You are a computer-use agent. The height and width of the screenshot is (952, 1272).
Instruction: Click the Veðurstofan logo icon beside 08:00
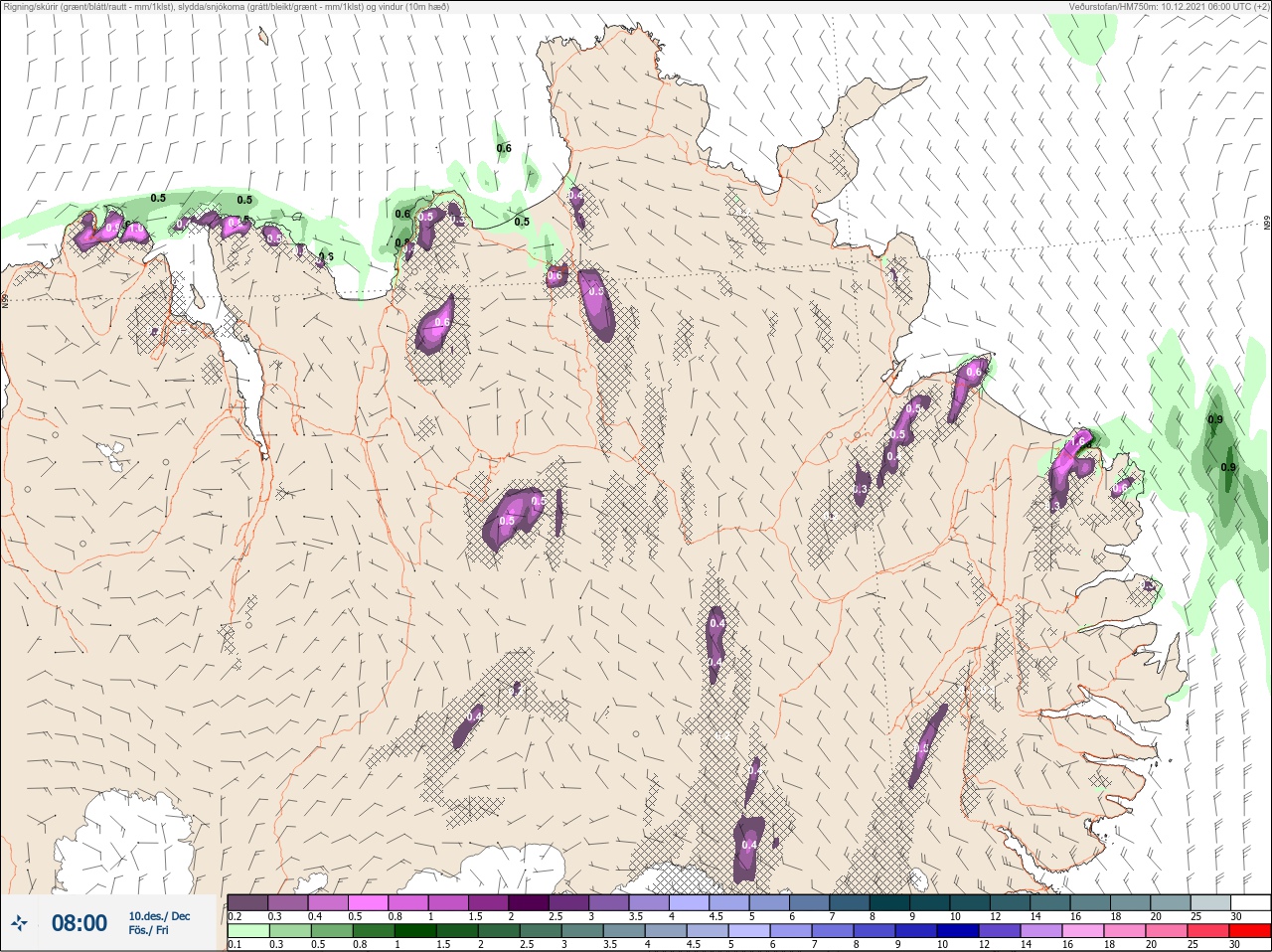pos(19,923)
